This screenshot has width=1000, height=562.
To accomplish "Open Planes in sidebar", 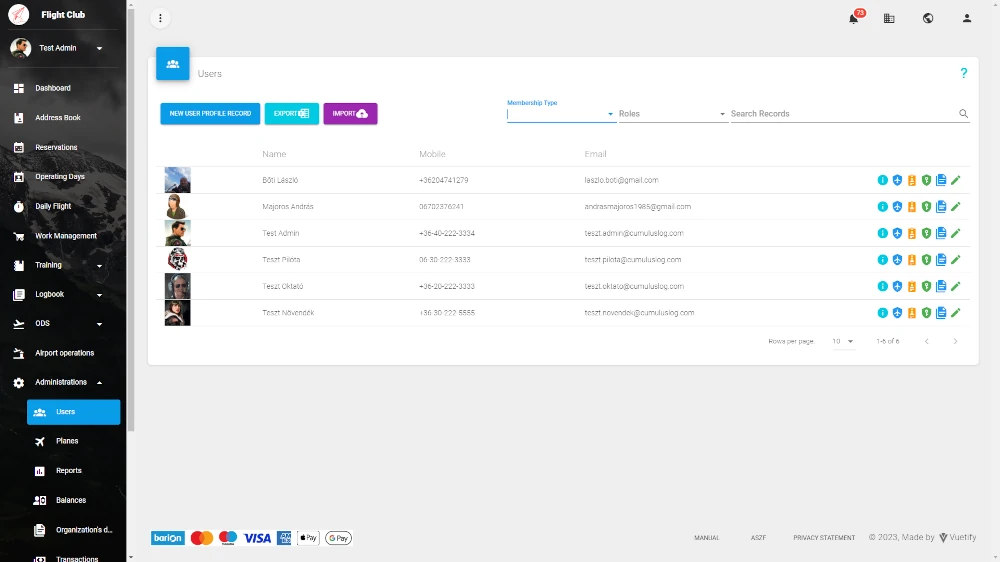I will click(x=73, y=441).
